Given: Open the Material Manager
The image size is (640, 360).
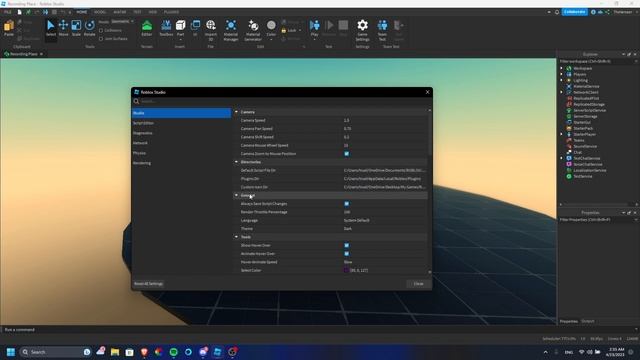Looking at the screenshot, I should click(231, 30).
